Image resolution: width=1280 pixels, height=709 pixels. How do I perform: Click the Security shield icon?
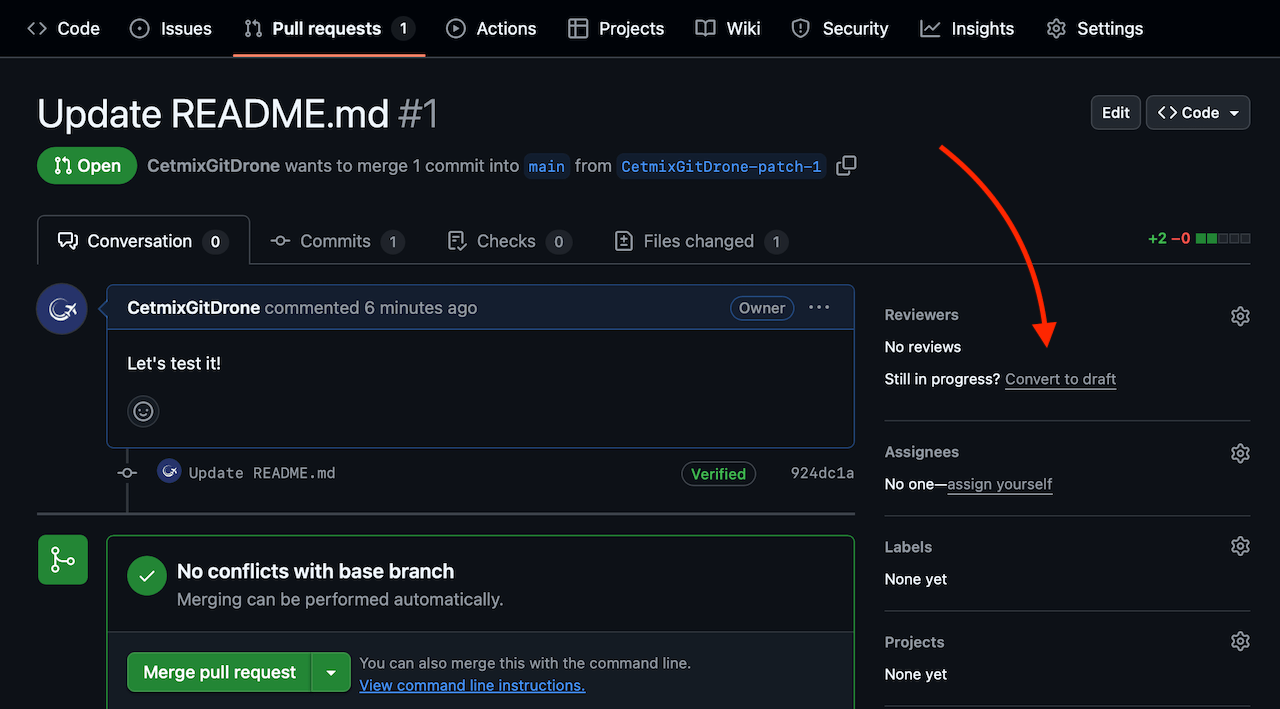pos(800,28)
